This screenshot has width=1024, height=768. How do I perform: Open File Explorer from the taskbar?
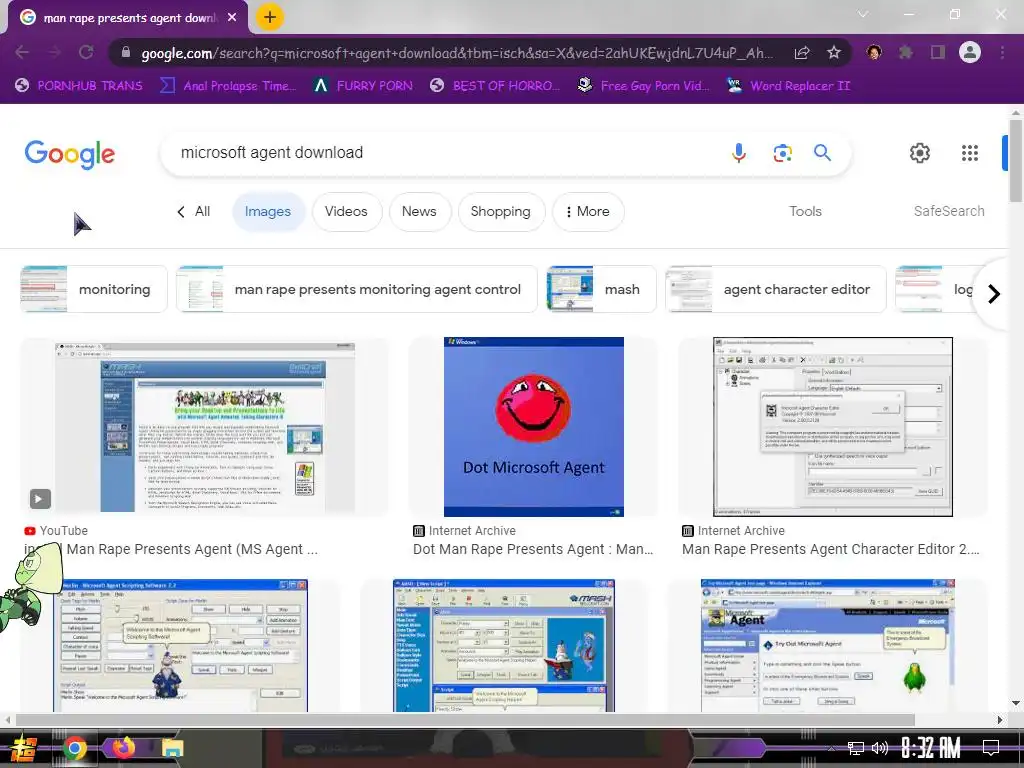point(173,748)
